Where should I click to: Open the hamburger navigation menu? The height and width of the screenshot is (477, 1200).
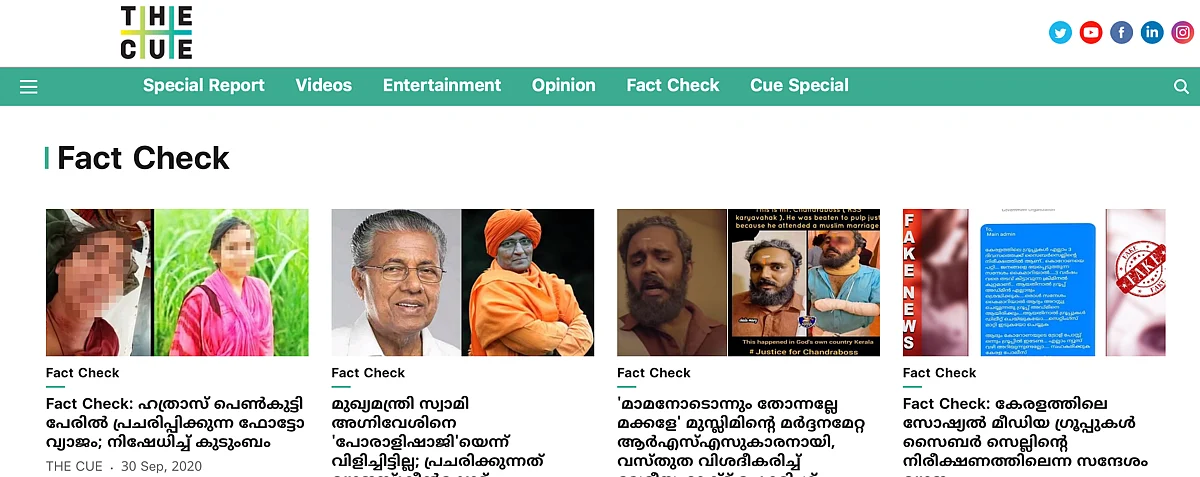point(29,87)
